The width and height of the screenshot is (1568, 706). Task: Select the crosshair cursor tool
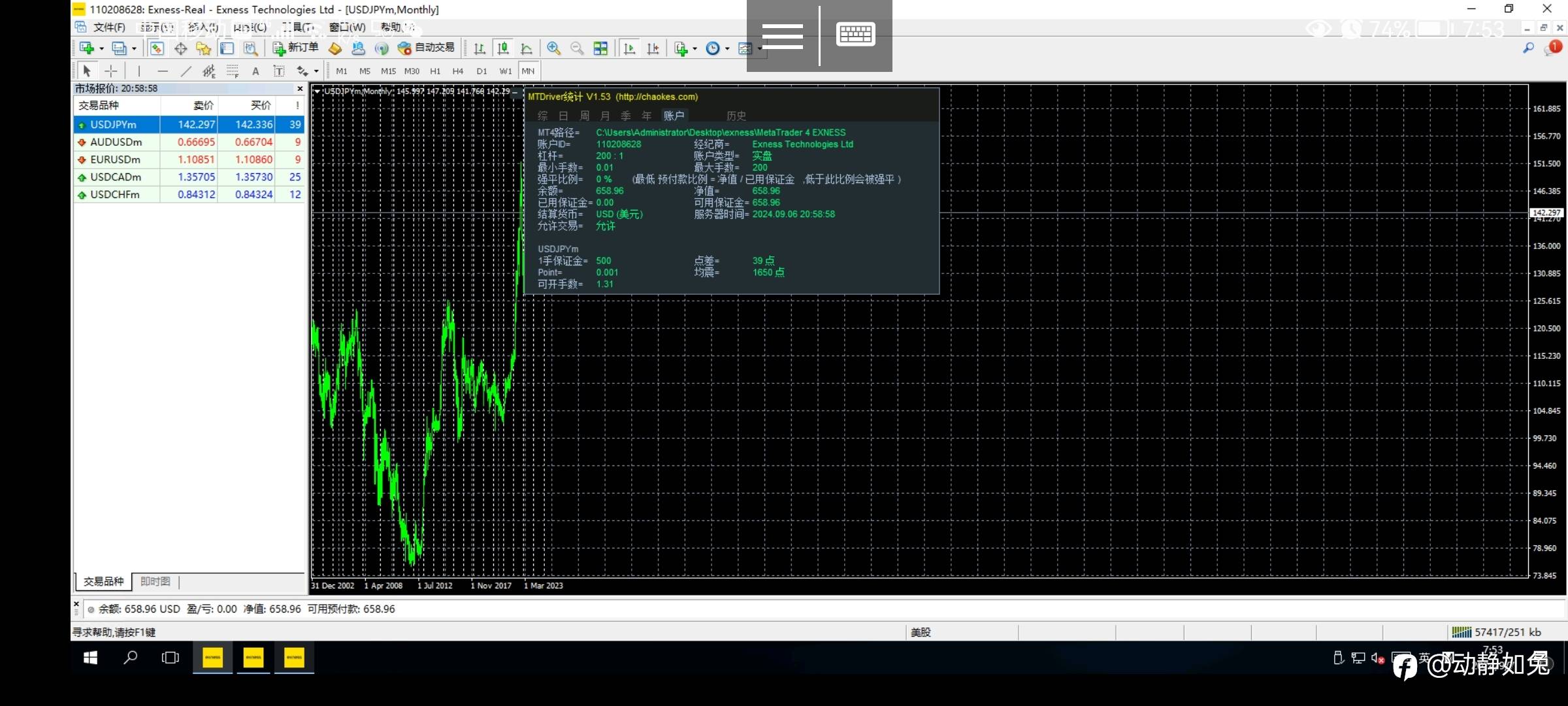111,71
